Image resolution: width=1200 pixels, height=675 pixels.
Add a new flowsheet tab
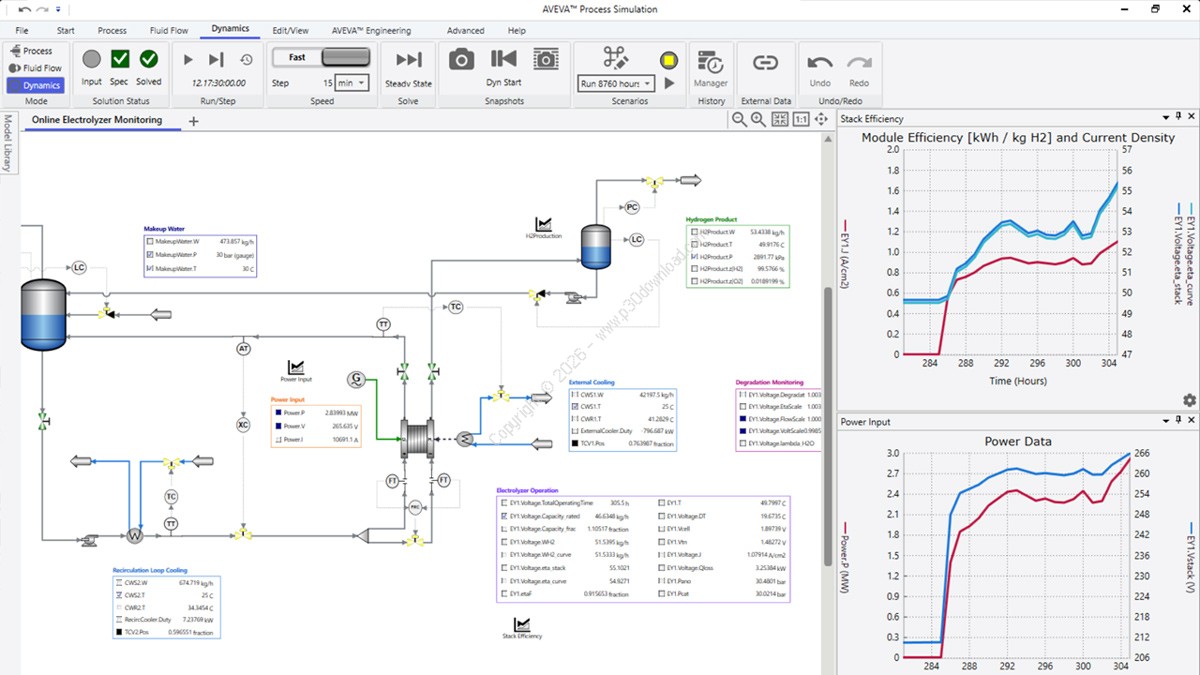click(194, 121)
